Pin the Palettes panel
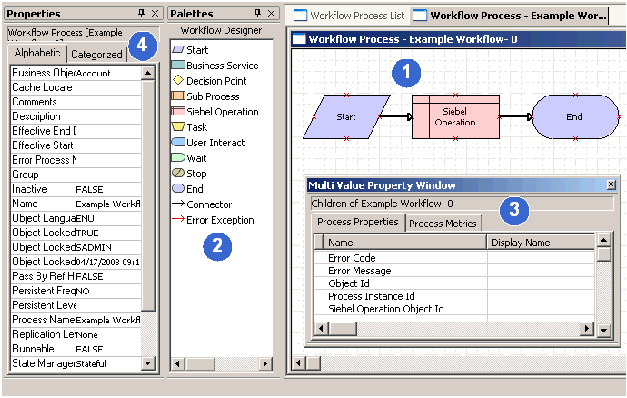The width and height of the screenshot is (627, 398). [258, 13]
